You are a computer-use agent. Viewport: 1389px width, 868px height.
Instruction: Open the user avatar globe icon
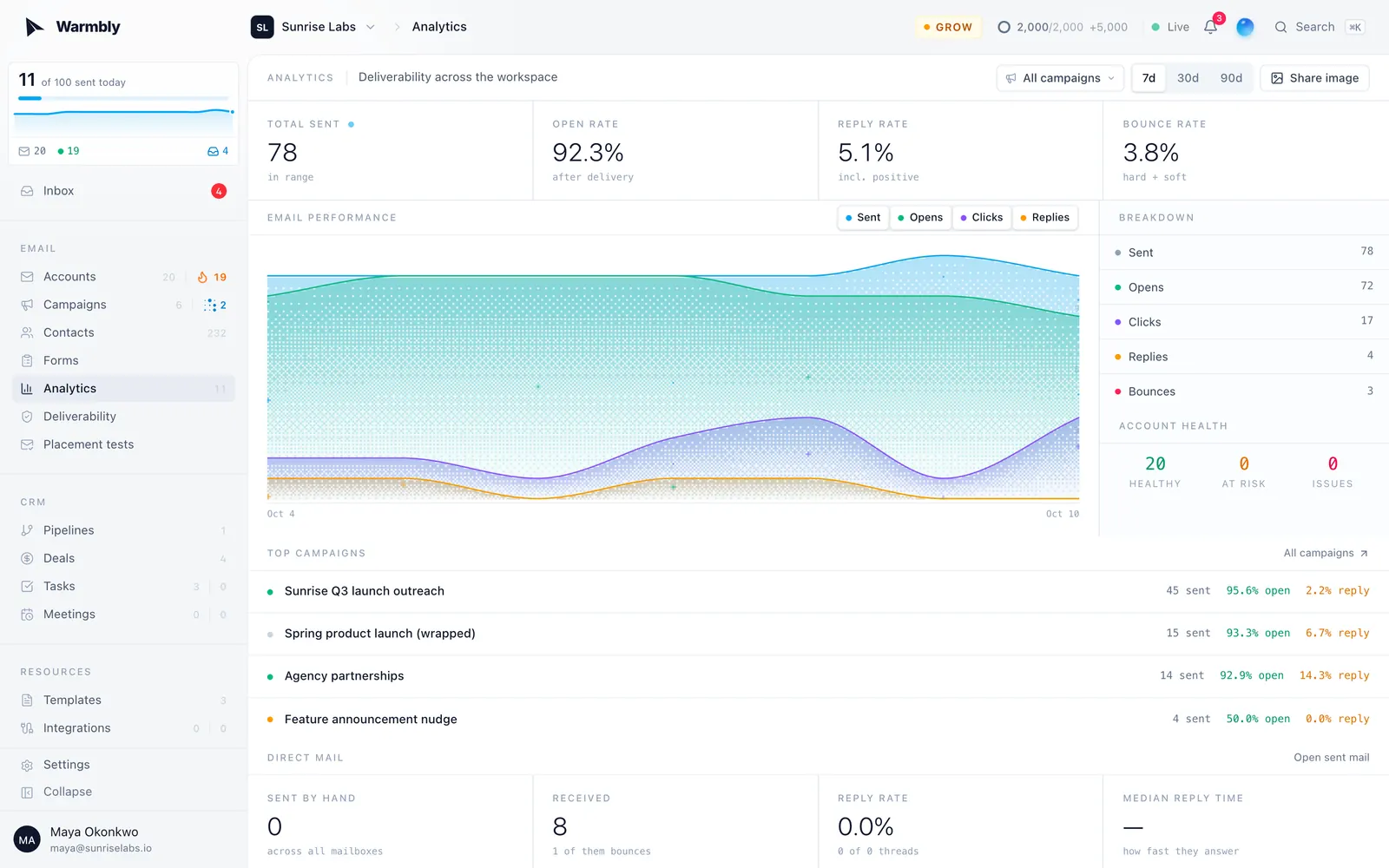[x=1245, y=27]
